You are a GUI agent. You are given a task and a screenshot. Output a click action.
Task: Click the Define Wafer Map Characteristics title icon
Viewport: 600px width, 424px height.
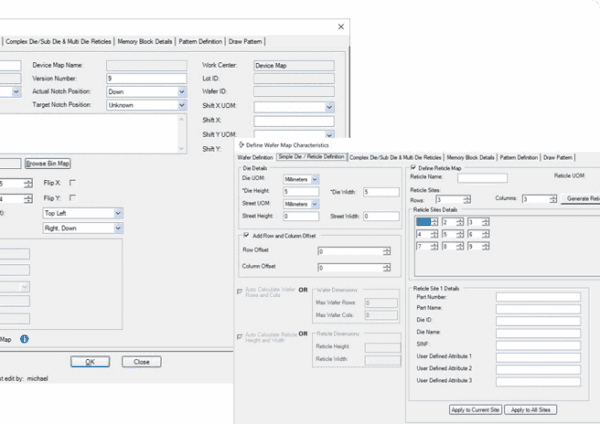pos(239,146)
